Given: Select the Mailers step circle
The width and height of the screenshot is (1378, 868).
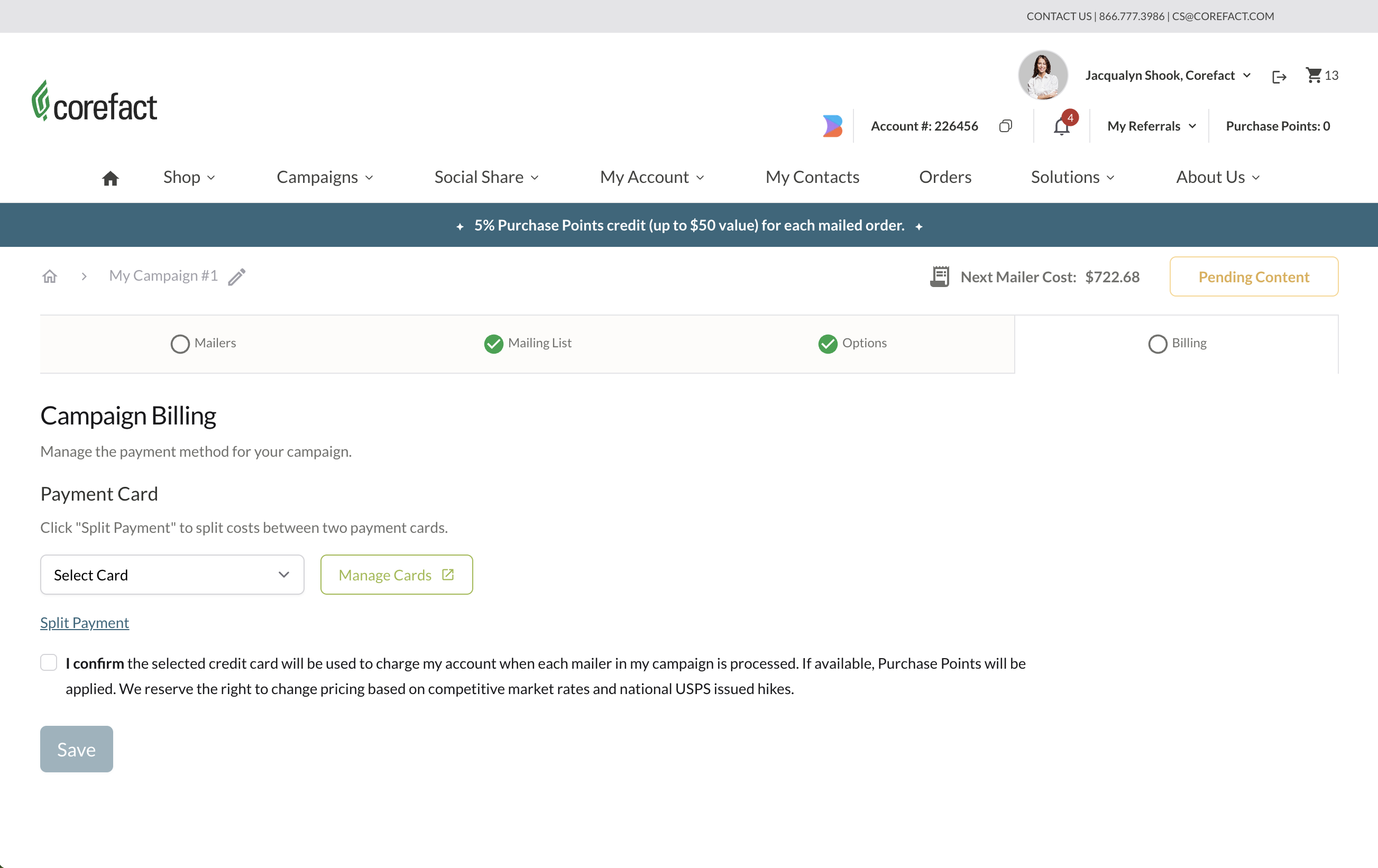Looking at the screenshot, I should [x=180, y=343].
